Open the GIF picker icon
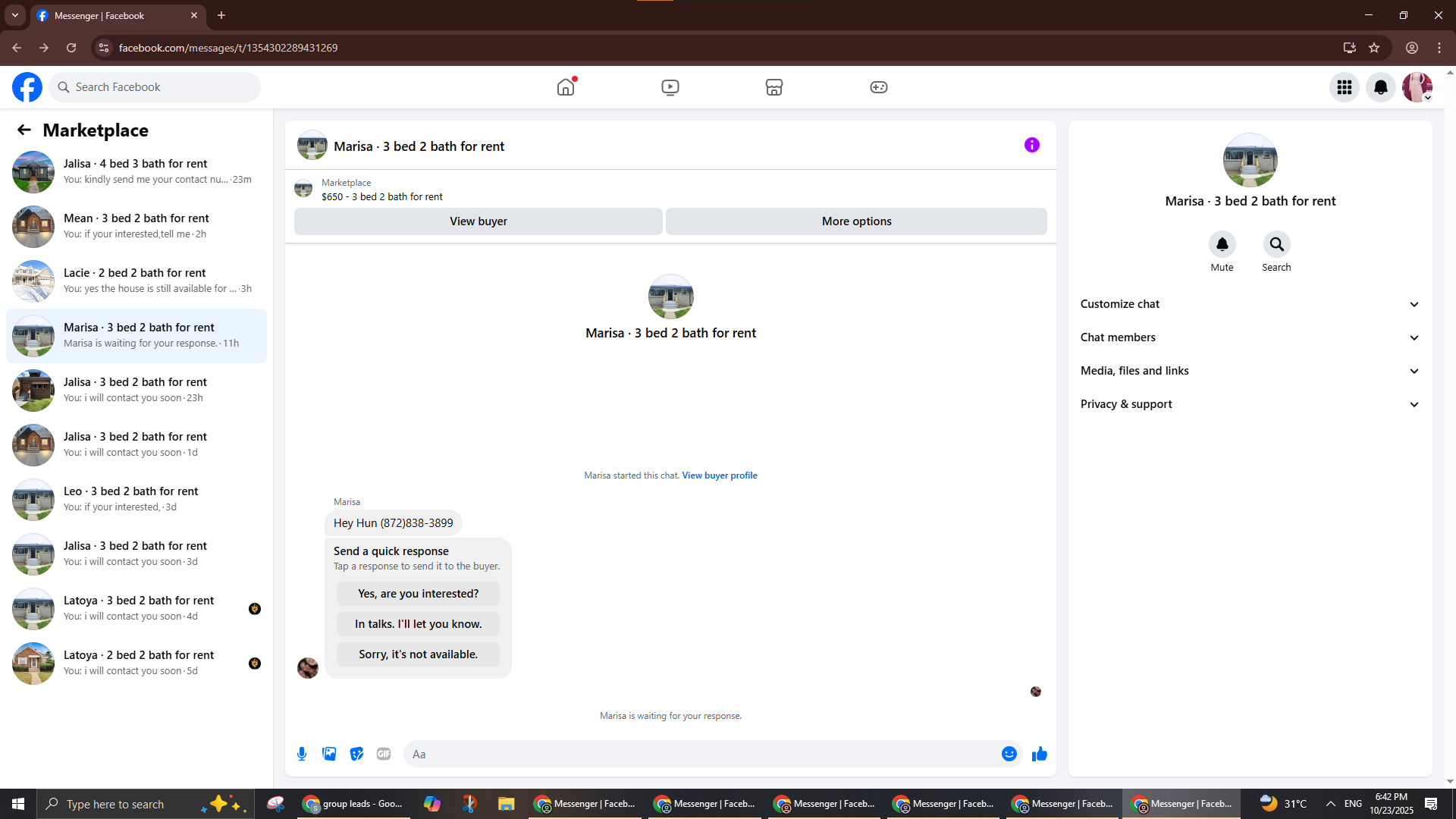Image resolution: width=1456 pixels, height=819 pixels. [384, 754]
